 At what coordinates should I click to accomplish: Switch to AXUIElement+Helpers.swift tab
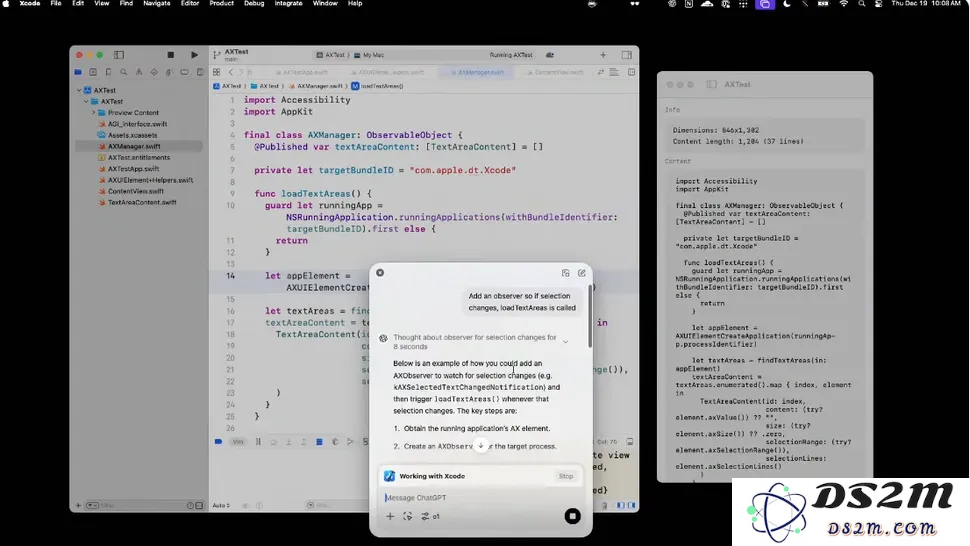tap(387, 72)
